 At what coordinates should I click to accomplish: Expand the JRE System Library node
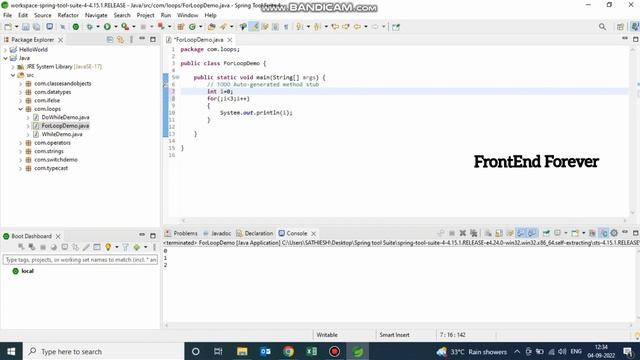coord(13,67)
